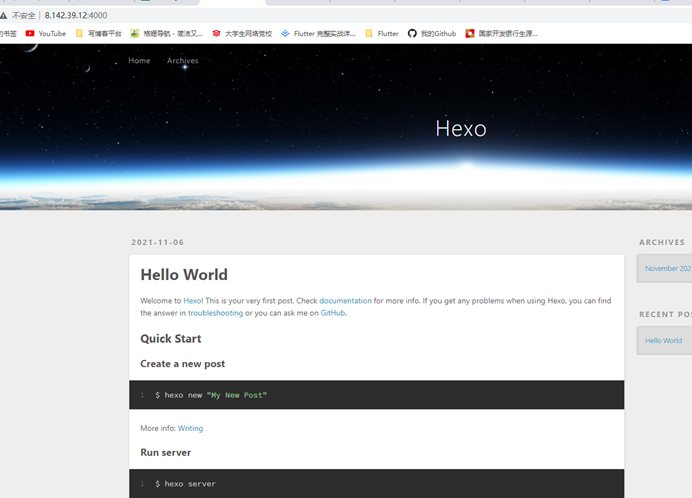This screenshot has width=692, height=498.
Task: Click the Create a new post heading
Action: (x=183, y=364)
